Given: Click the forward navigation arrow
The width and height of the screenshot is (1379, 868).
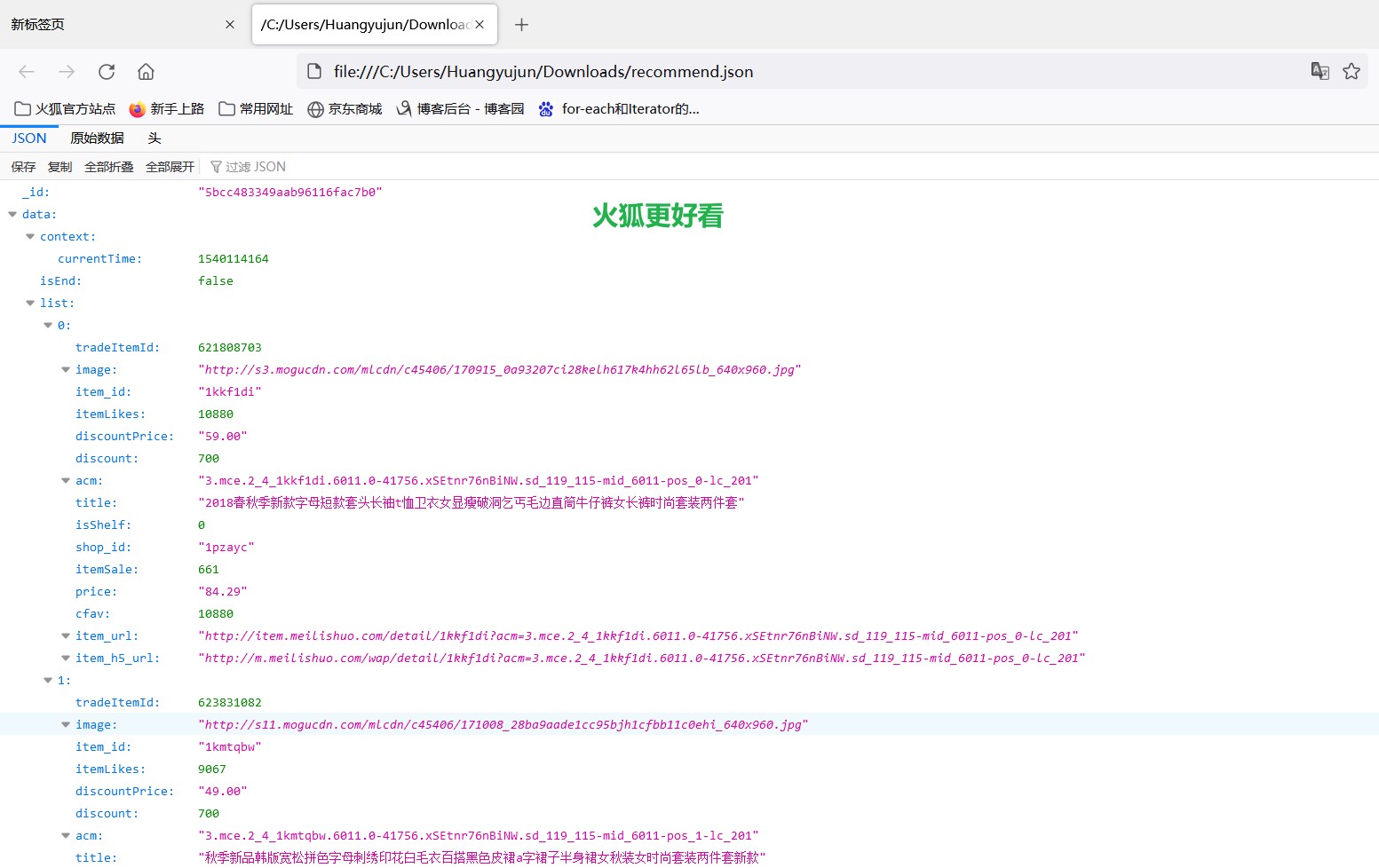Looking at the screenshot, I should [x=67, y=72].
